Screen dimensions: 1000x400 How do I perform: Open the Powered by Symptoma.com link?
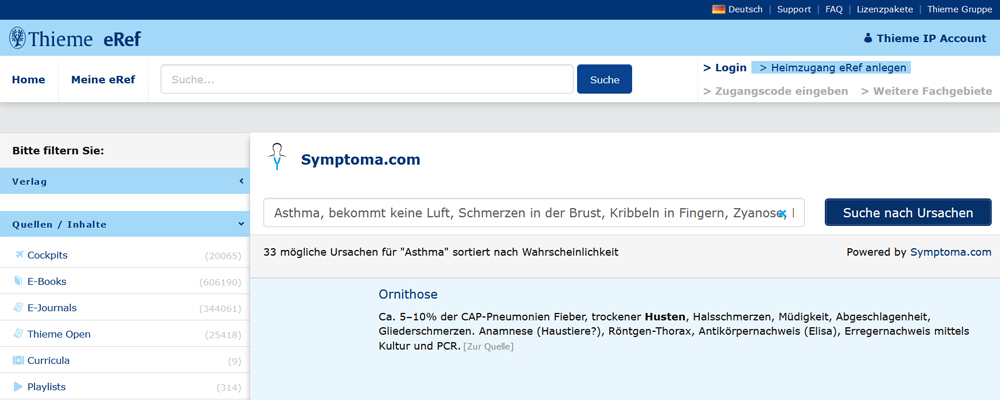[x=951, y=253]
